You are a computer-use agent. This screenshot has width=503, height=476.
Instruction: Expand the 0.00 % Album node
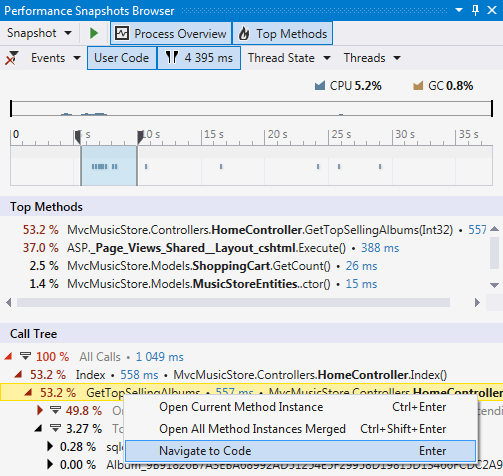[50, 464]
